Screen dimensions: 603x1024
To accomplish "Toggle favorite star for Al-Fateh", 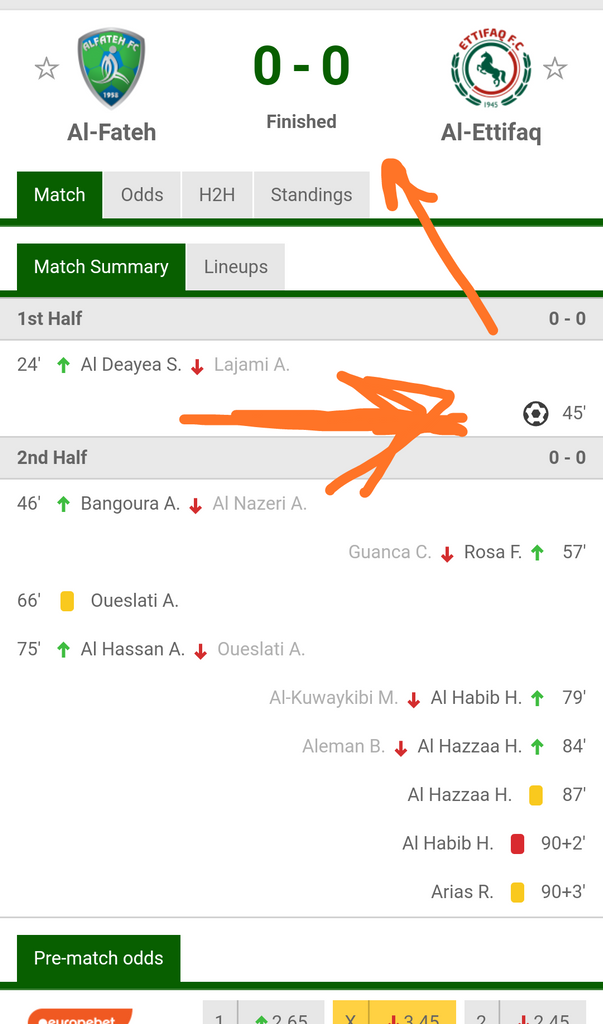I will [x=46, y=69].
